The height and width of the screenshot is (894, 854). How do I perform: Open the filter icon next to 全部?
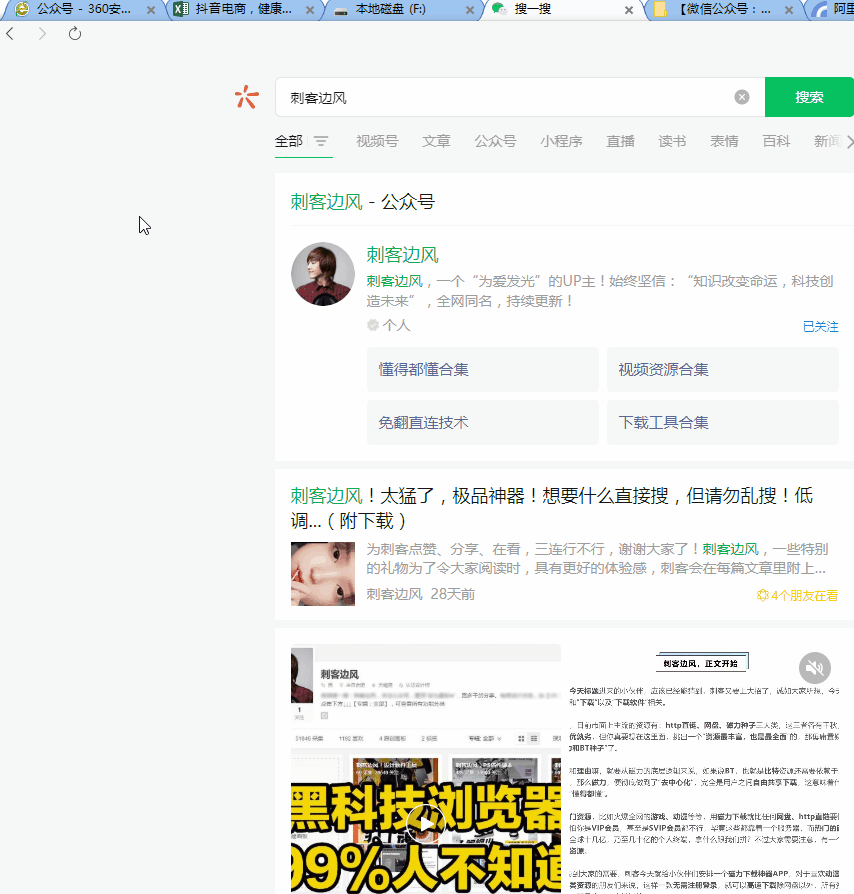pyautogui.click(x=321, y=141)
